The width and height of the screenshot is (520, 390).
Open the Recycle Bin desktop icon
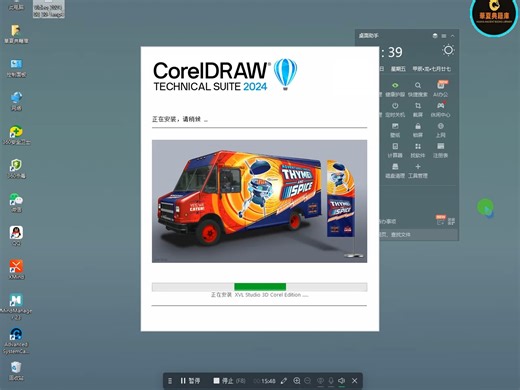coord(16,371)
